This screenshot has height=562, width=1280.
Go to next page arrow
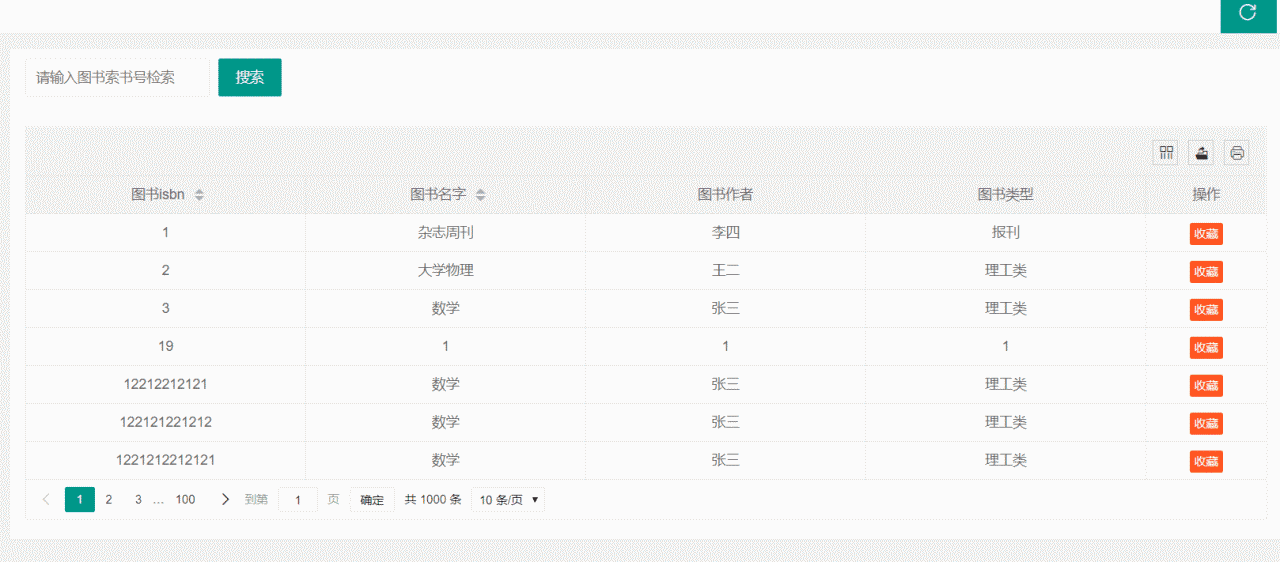(225, 499)
